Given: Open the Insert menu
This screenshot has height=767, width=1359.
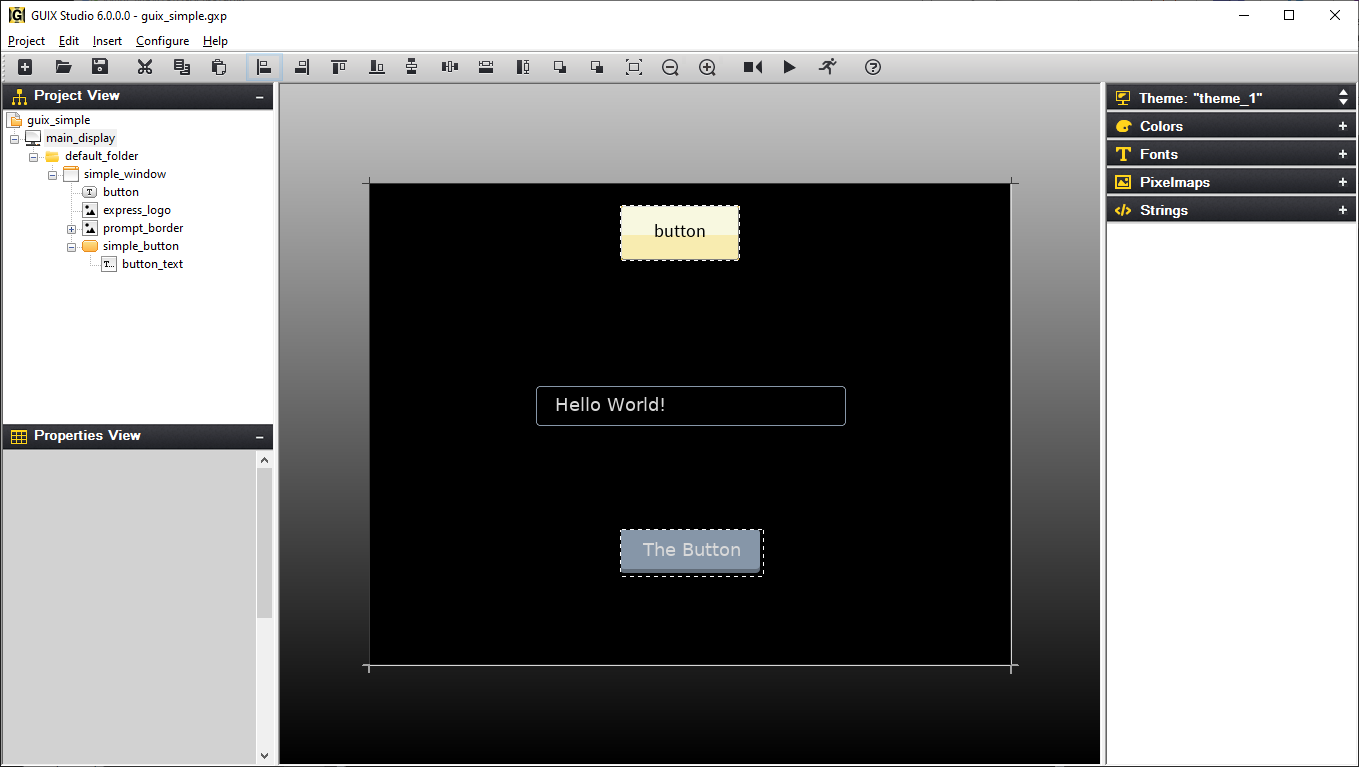Looking at the screenshot, I should pyautogui.click(x=107, y=41).
